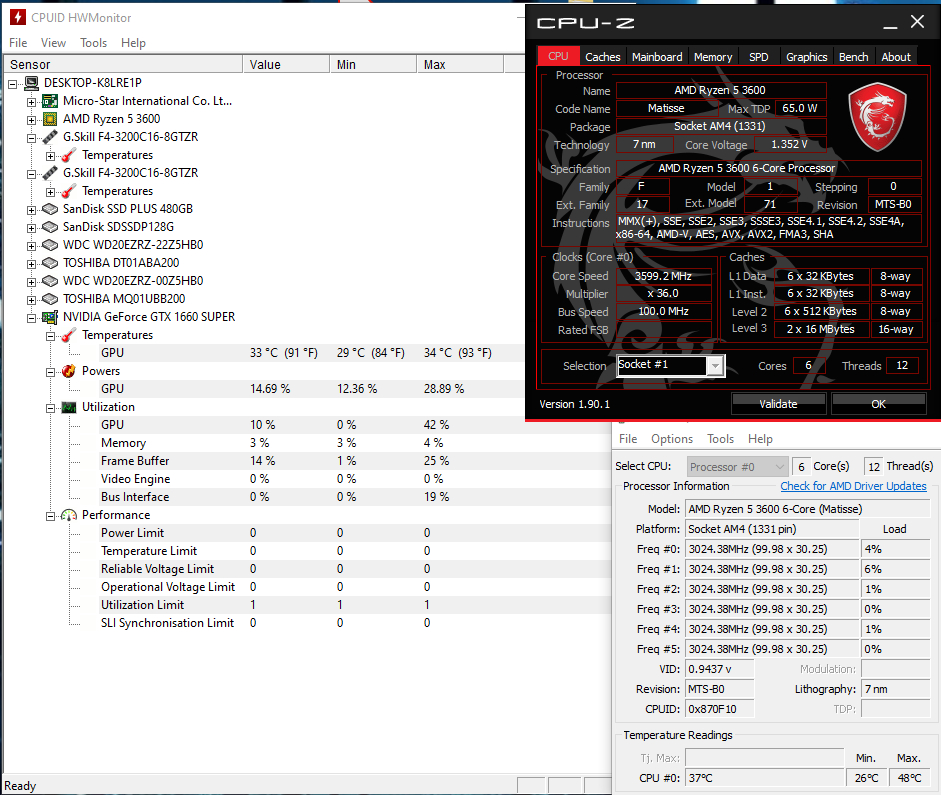Click the OK button in CPU-Z
This screenshot has width=941, height=795.
tap(879, 404)
